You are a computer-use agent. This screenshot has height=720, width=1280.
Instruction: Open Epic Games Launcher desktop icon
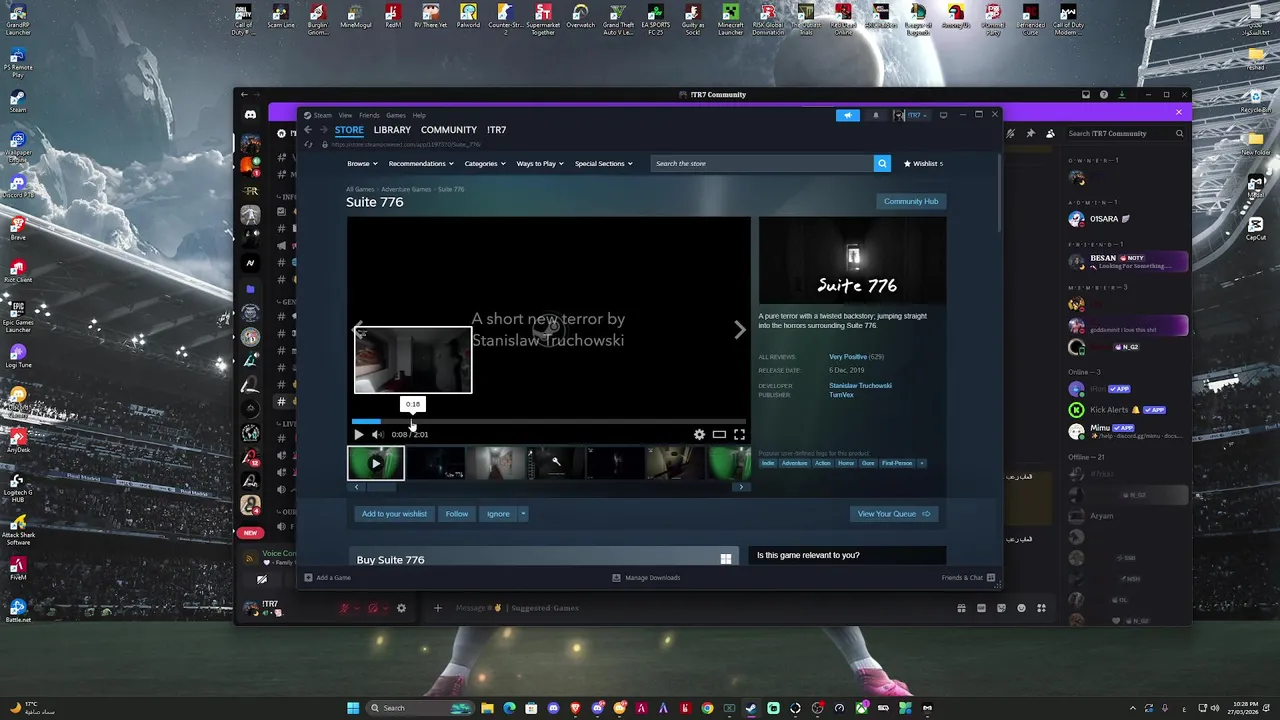[17, 315]
